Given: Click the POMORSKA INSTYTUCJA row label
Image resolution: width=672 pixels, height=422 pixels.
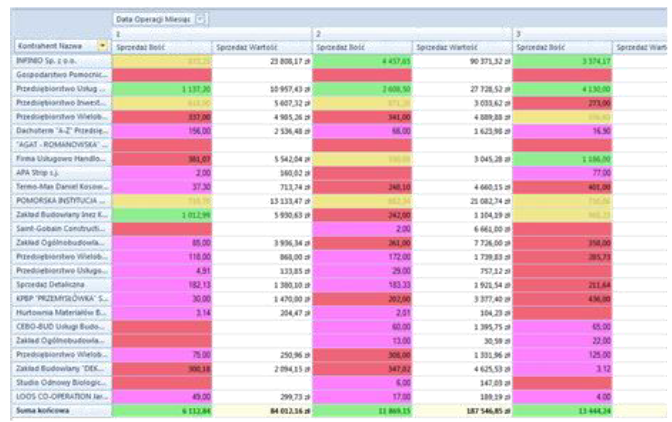Looking at the screenshot, I should tap(60, 200).
